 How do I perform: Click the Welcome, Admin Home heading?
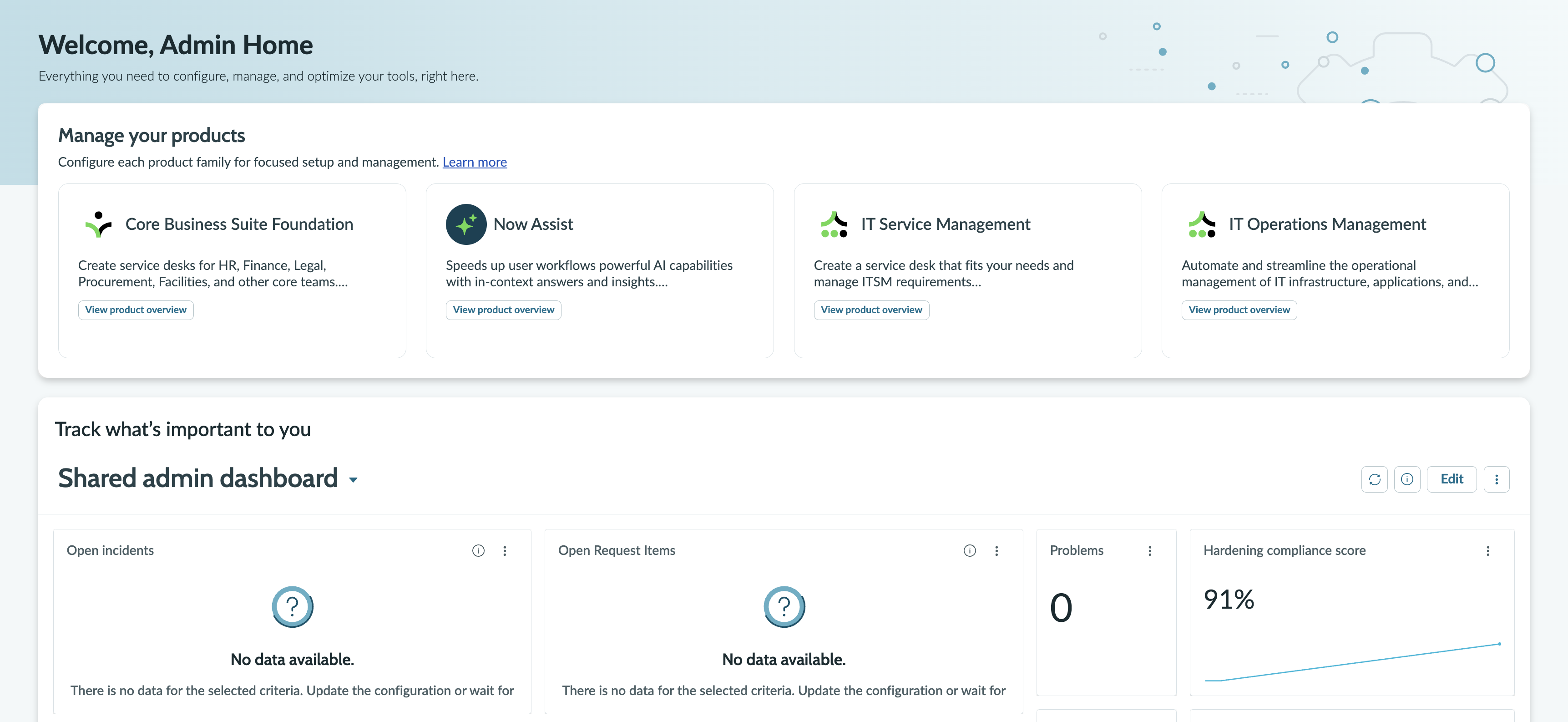point(175,45)
